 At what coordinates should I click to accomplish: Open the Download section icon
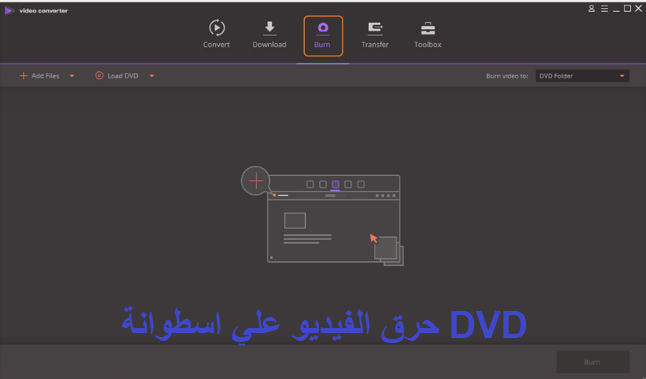[269, 27]
